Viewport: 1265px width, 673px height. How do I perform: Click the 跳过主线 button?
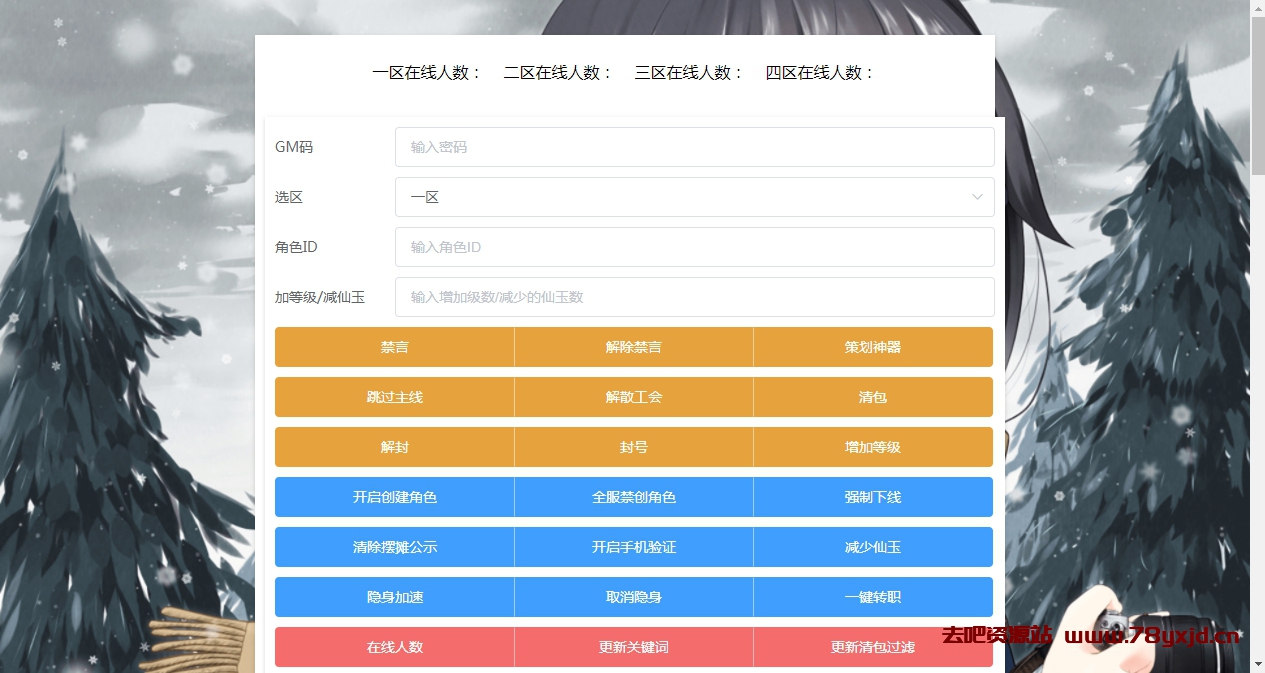pyautogui.click(x=394, y=397)
